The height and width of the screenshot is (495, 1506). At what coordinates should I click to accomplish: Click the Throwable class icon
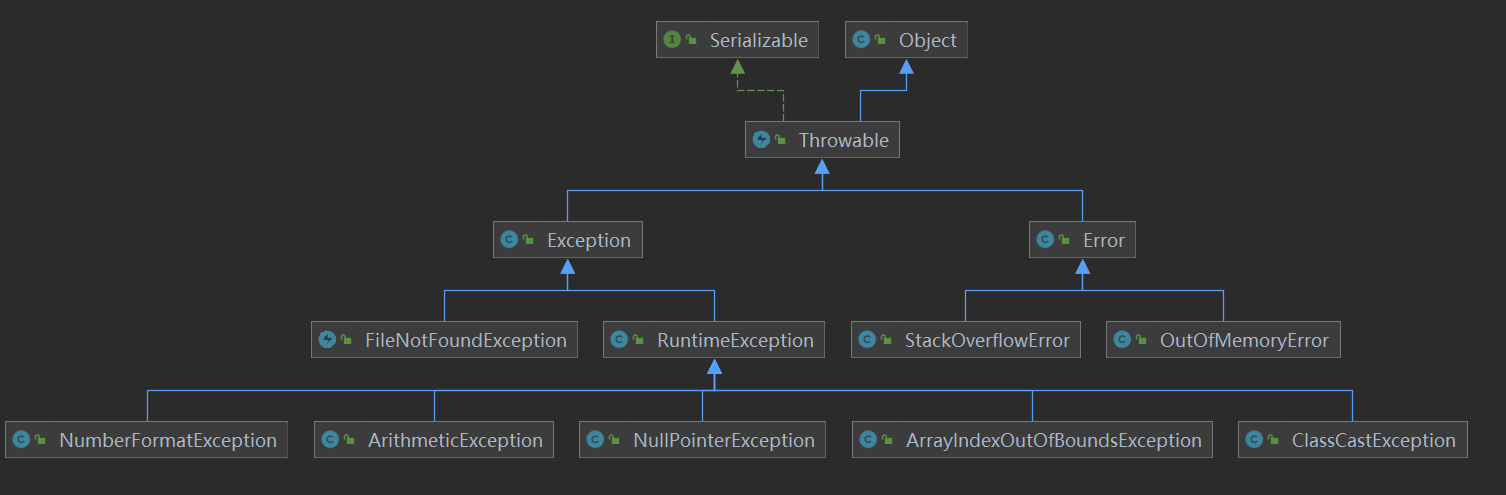point(761,140)
